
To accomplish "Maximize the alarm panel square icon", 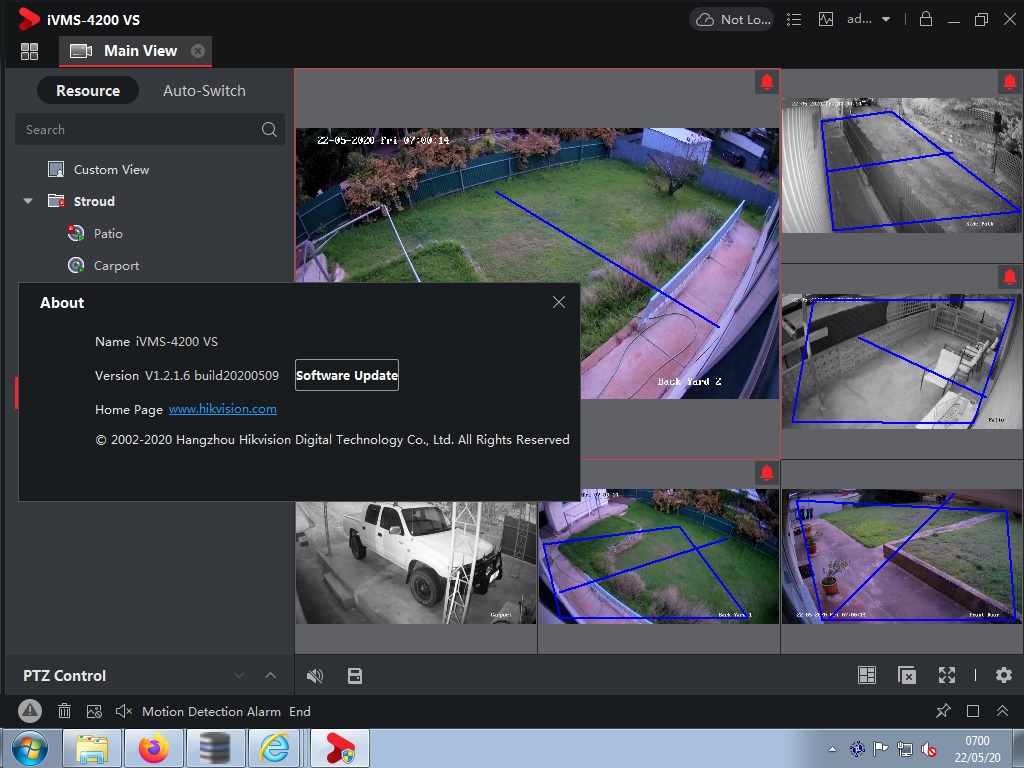I will 973,711.
